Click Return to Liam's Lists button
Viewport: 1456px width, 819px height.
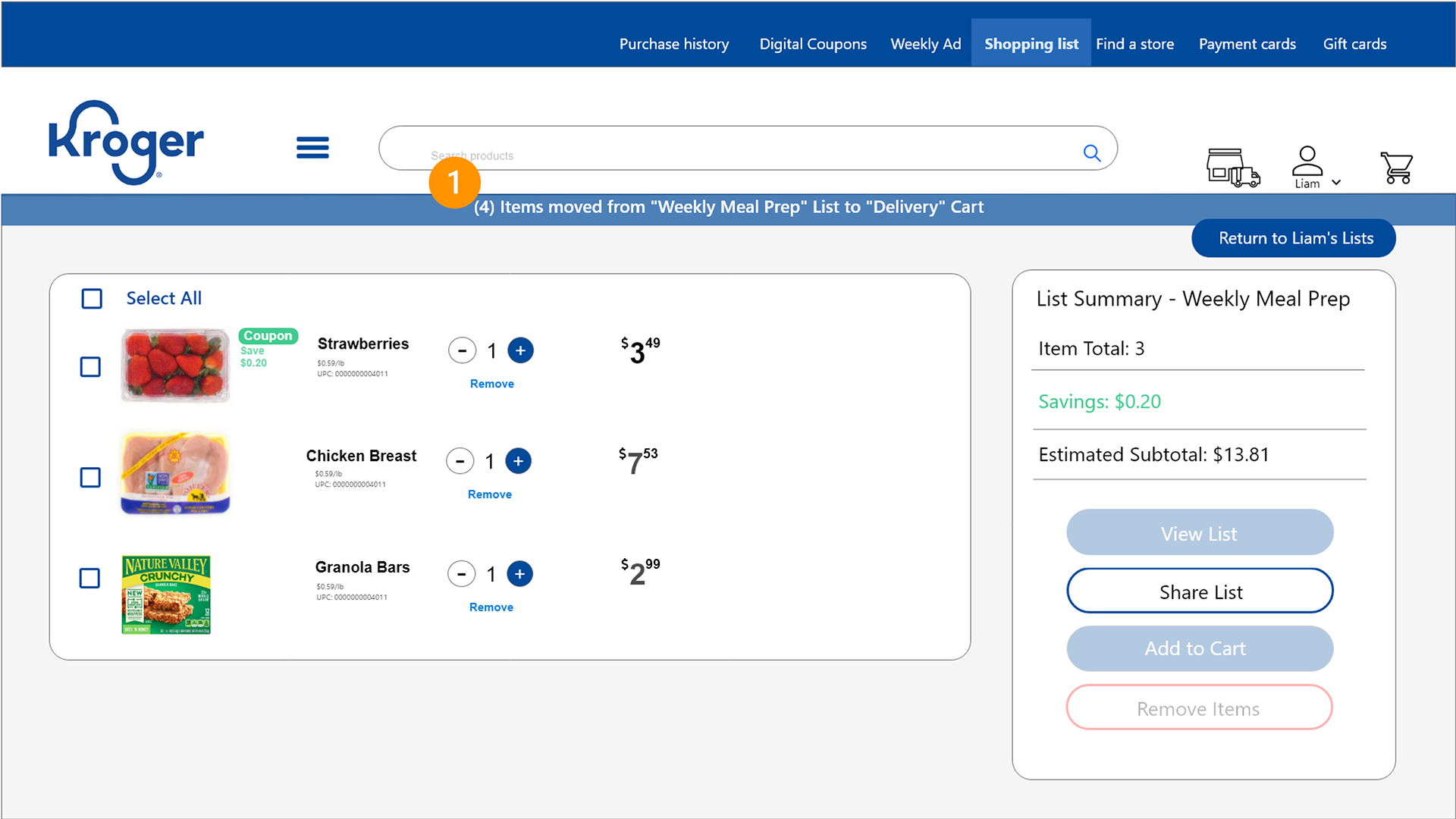tap(1294, 238)
